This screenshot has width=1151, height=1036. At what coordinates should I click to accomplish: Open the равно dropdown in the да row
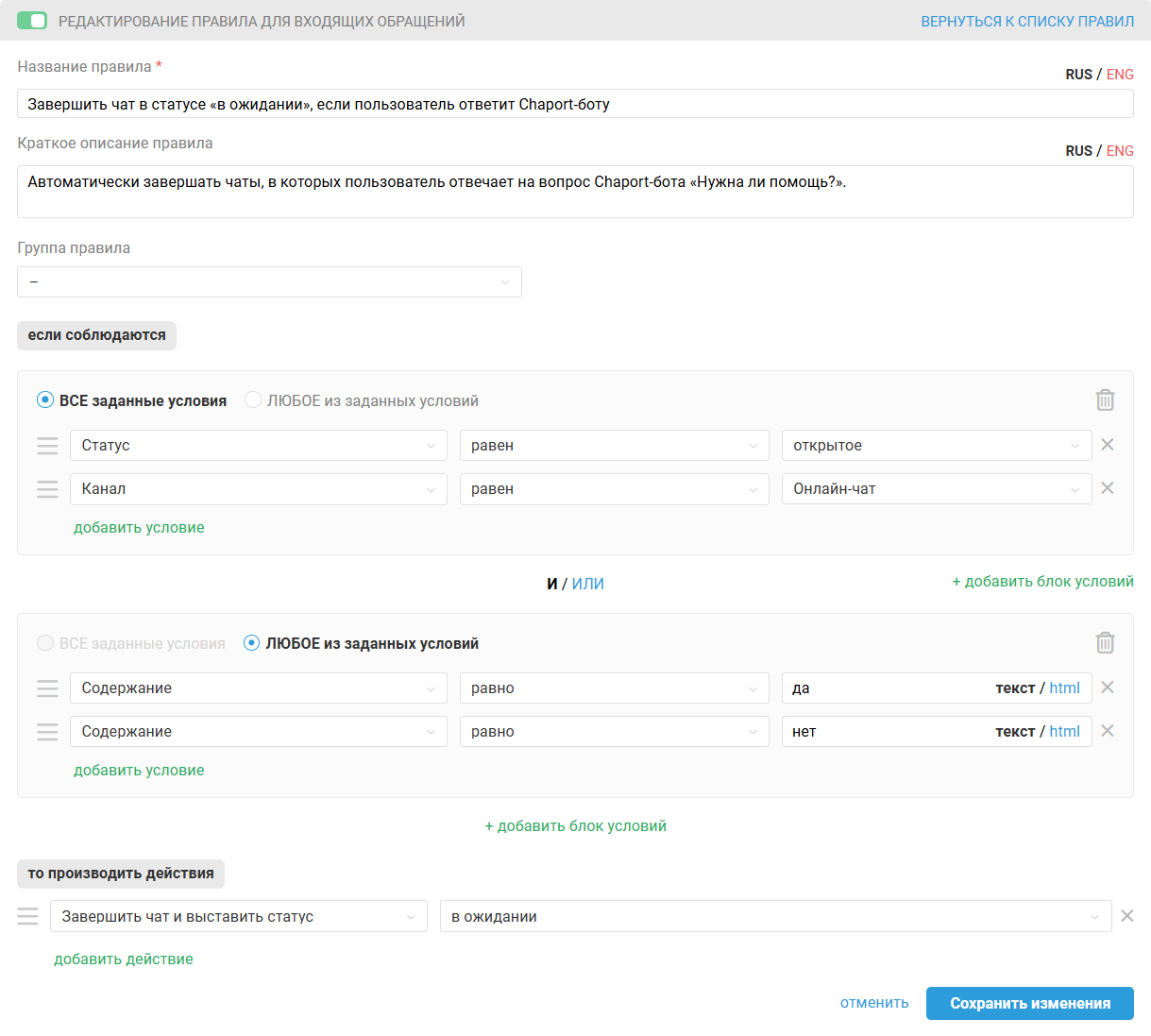[x=615, y=688]
